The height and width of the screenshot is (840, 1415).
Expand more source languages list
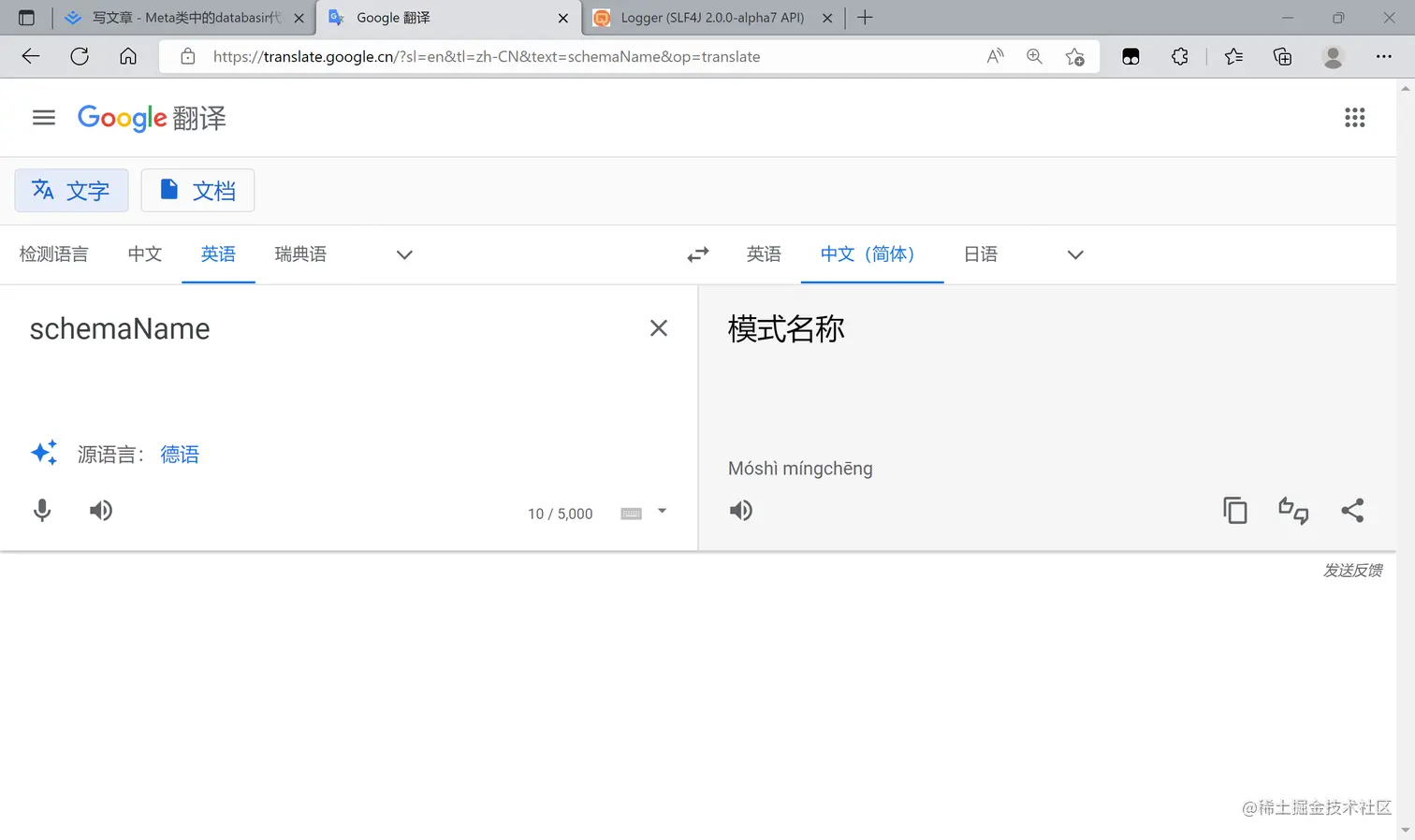(404, 254)
